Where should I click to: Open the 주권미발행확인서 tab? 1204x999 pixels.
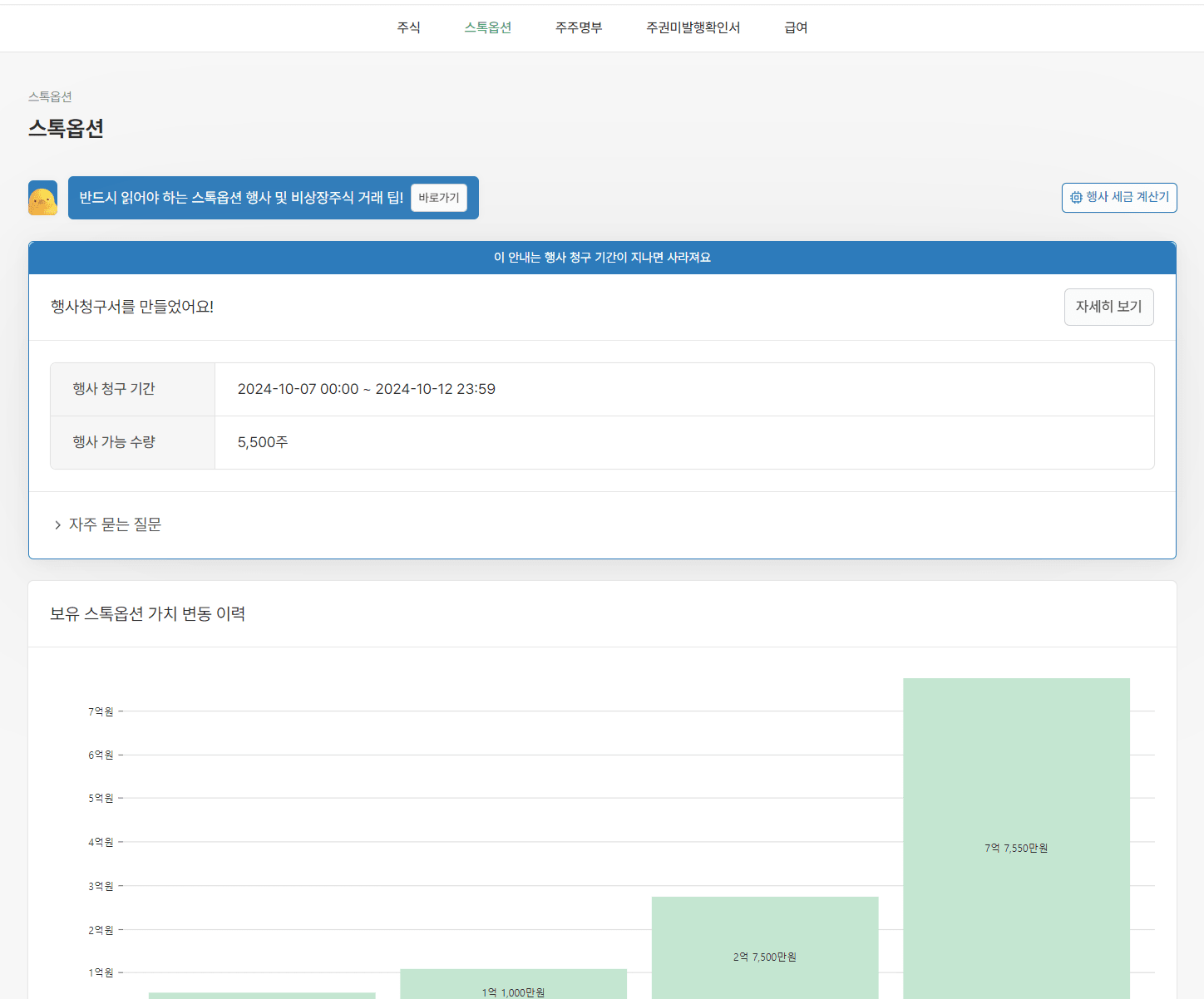(693, 27)
